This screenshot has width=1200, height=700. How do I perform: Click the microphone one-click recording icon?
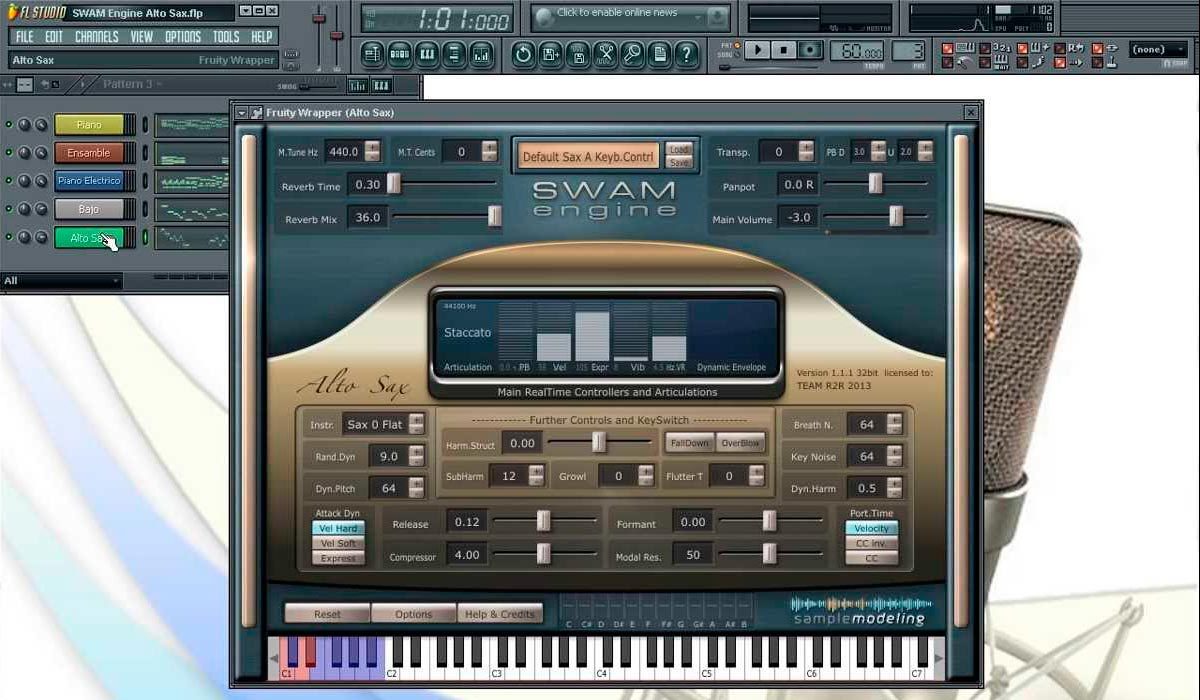pos(631,54)
